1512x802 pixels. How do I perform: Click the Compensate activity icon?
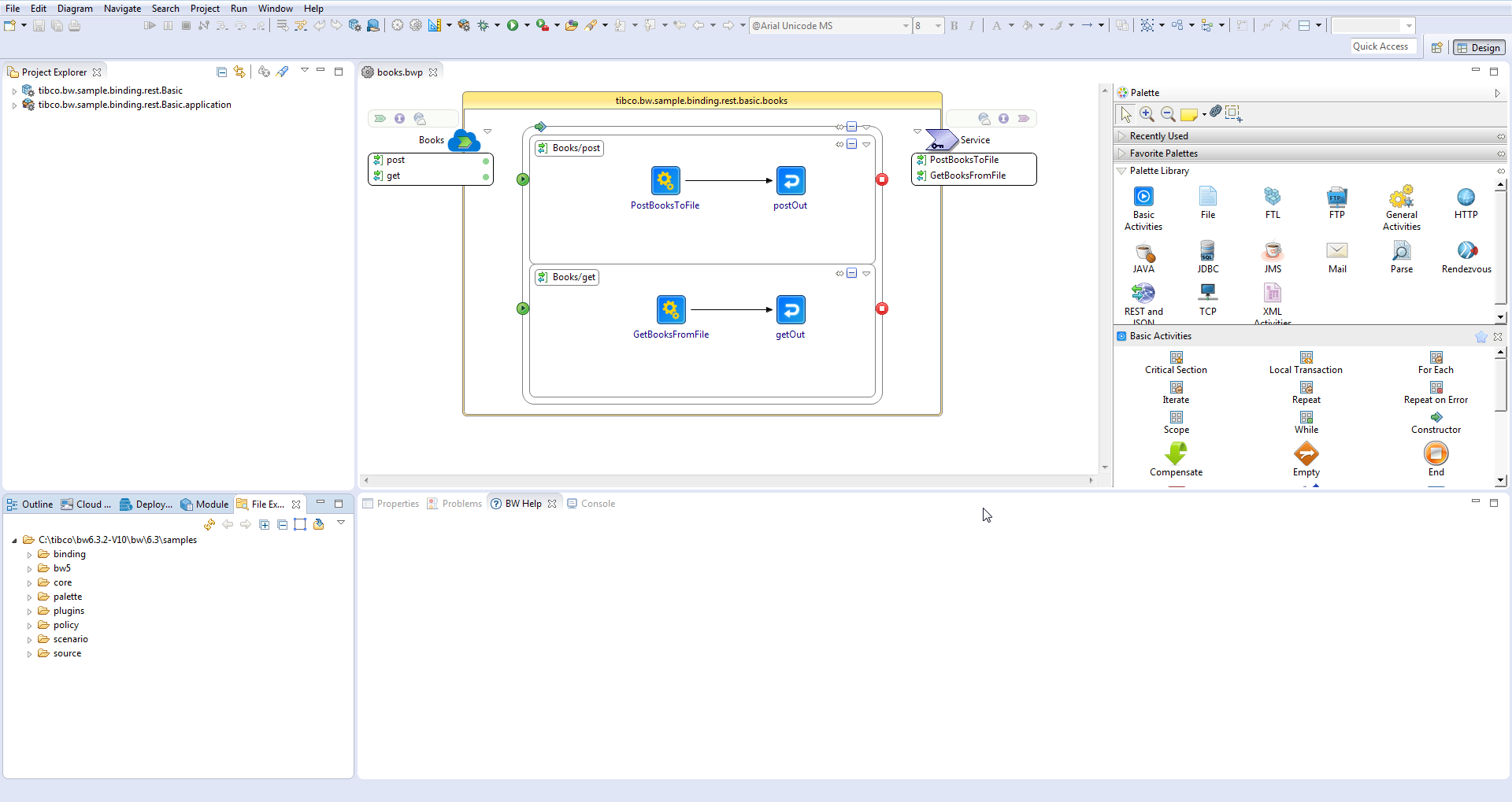click(1176, 453)
